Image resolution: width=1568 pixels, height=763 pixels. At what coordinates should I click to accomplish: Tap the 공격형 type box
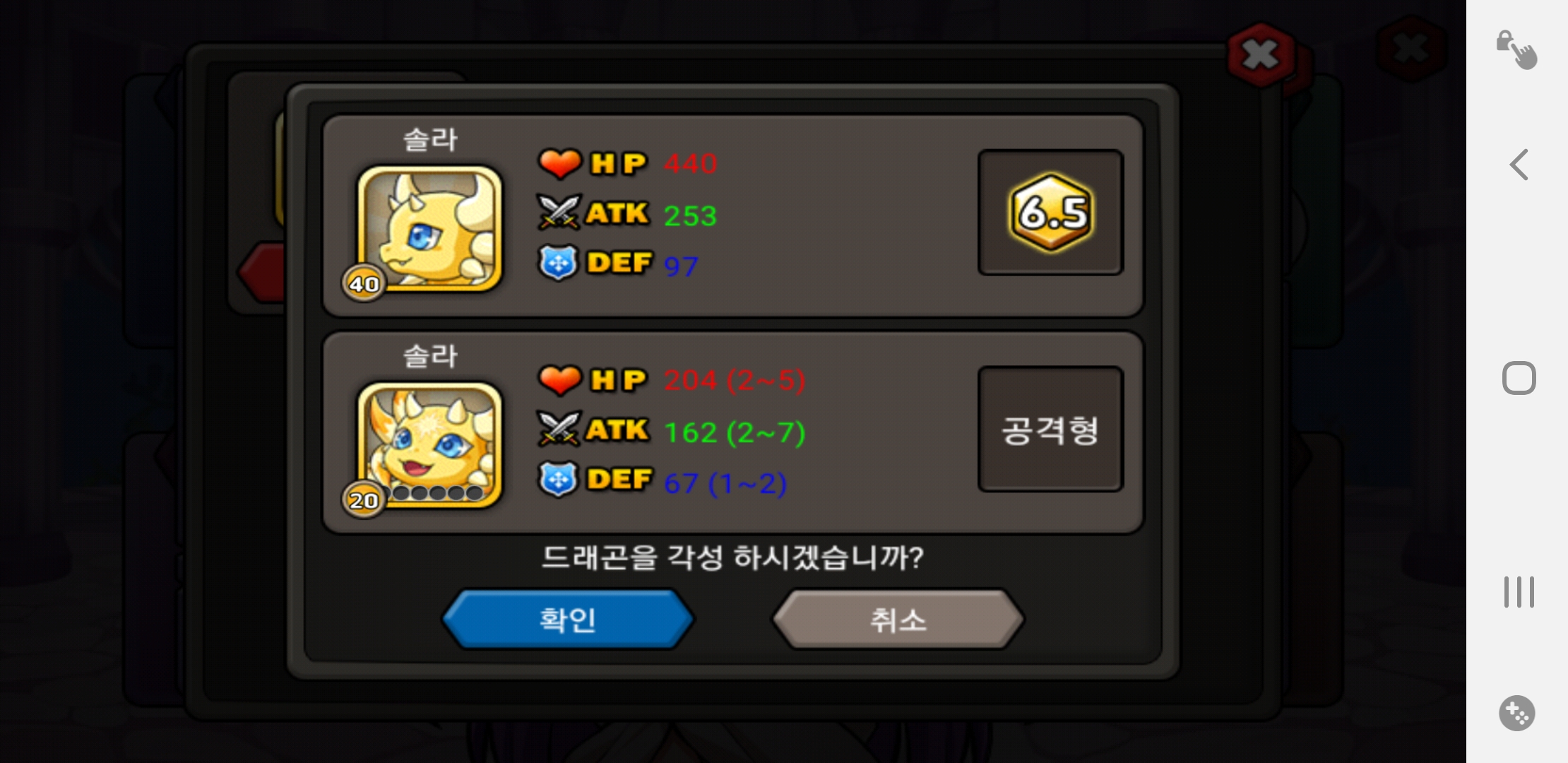(x=1051, y=429)
